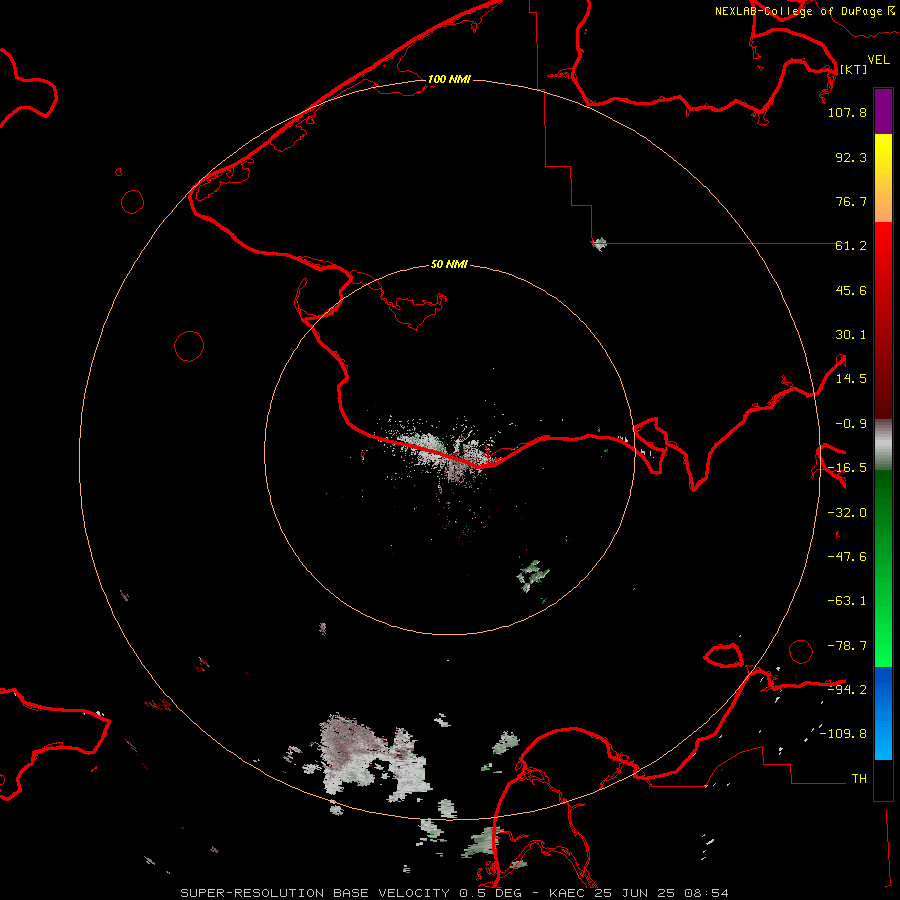Select the 45.6 velocity scale value
Screen dimensions: 900x900
851,290
